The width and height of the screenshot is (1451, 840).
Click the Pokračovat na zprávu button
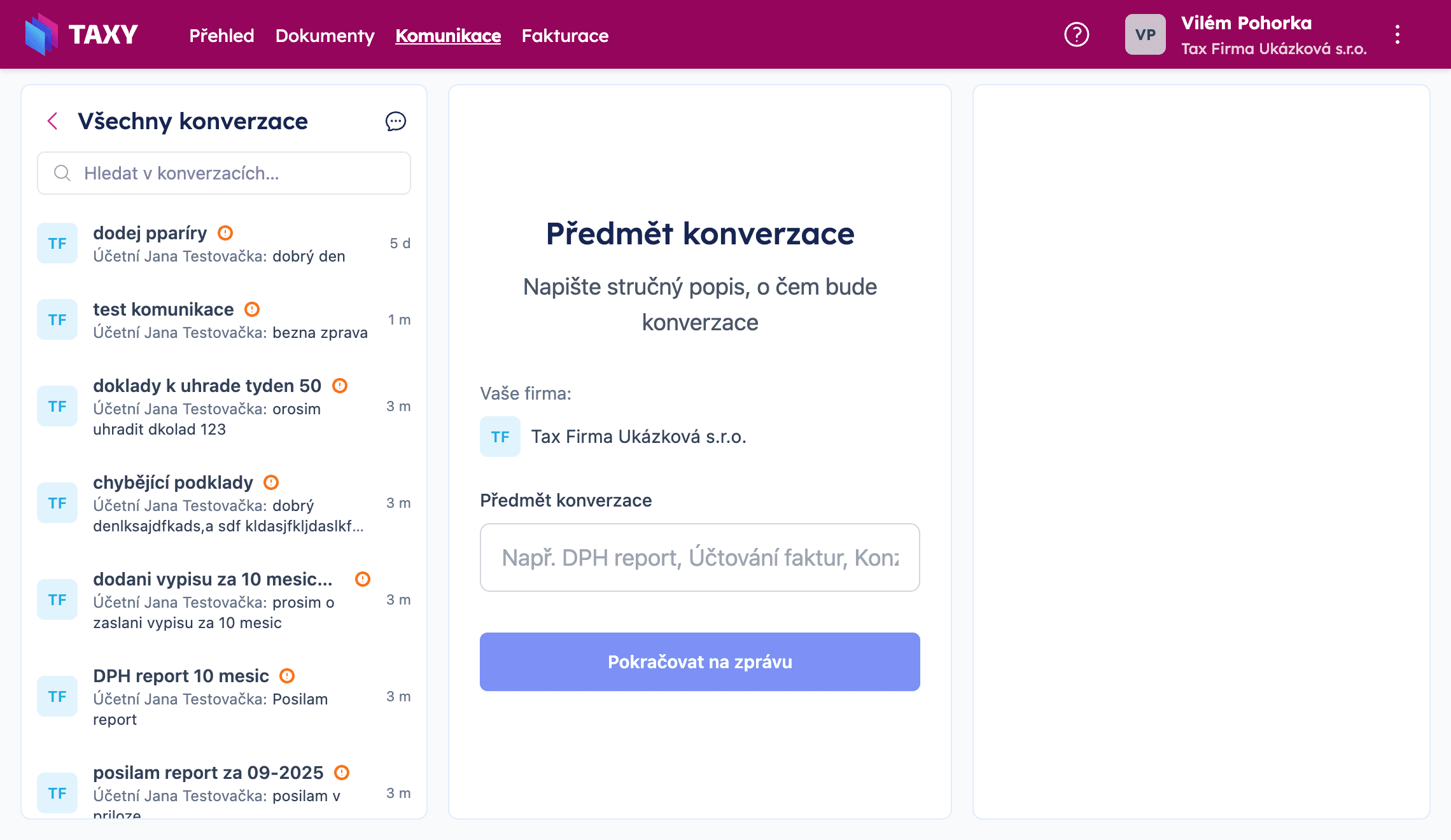tap(699, 661)
